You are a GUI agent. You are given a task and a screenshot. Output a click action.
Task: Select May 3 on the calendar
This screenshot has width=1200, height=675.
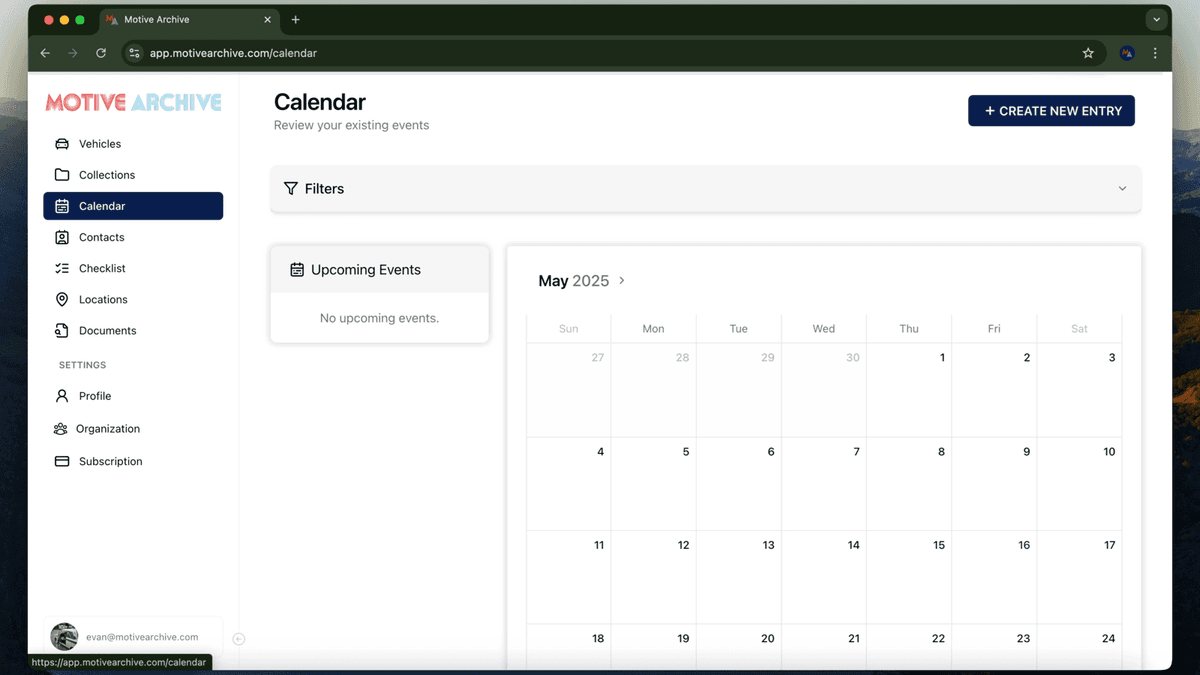click(1079, 390)
